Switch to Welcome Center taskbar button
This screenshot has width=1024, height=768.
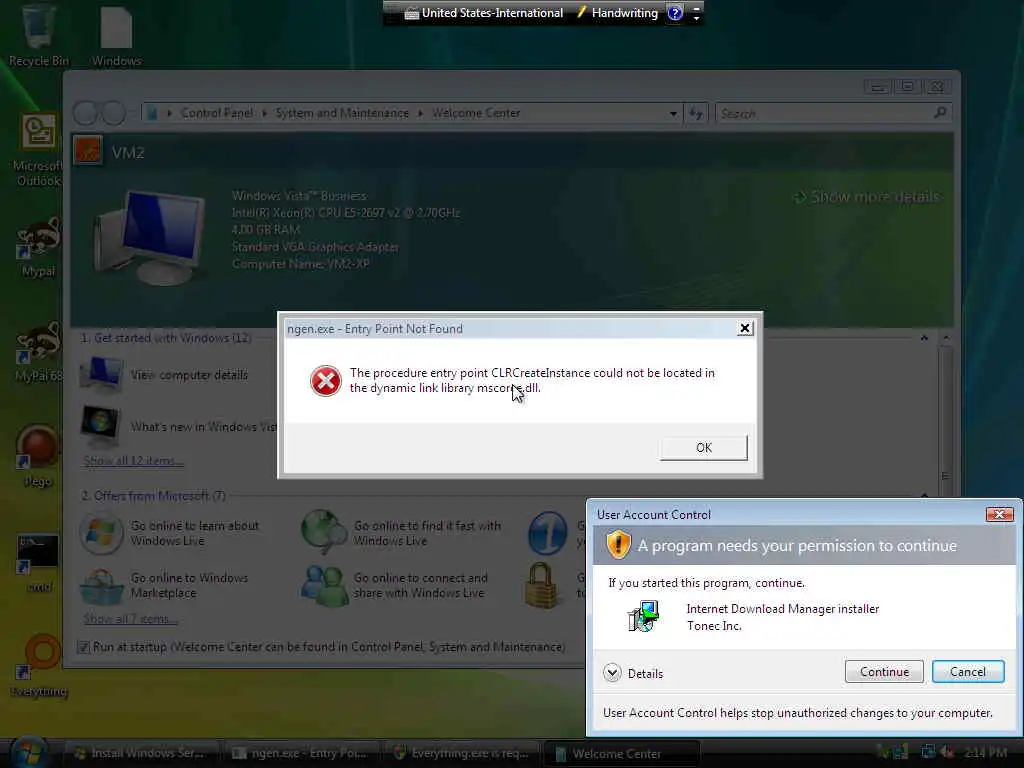[622, 753]
